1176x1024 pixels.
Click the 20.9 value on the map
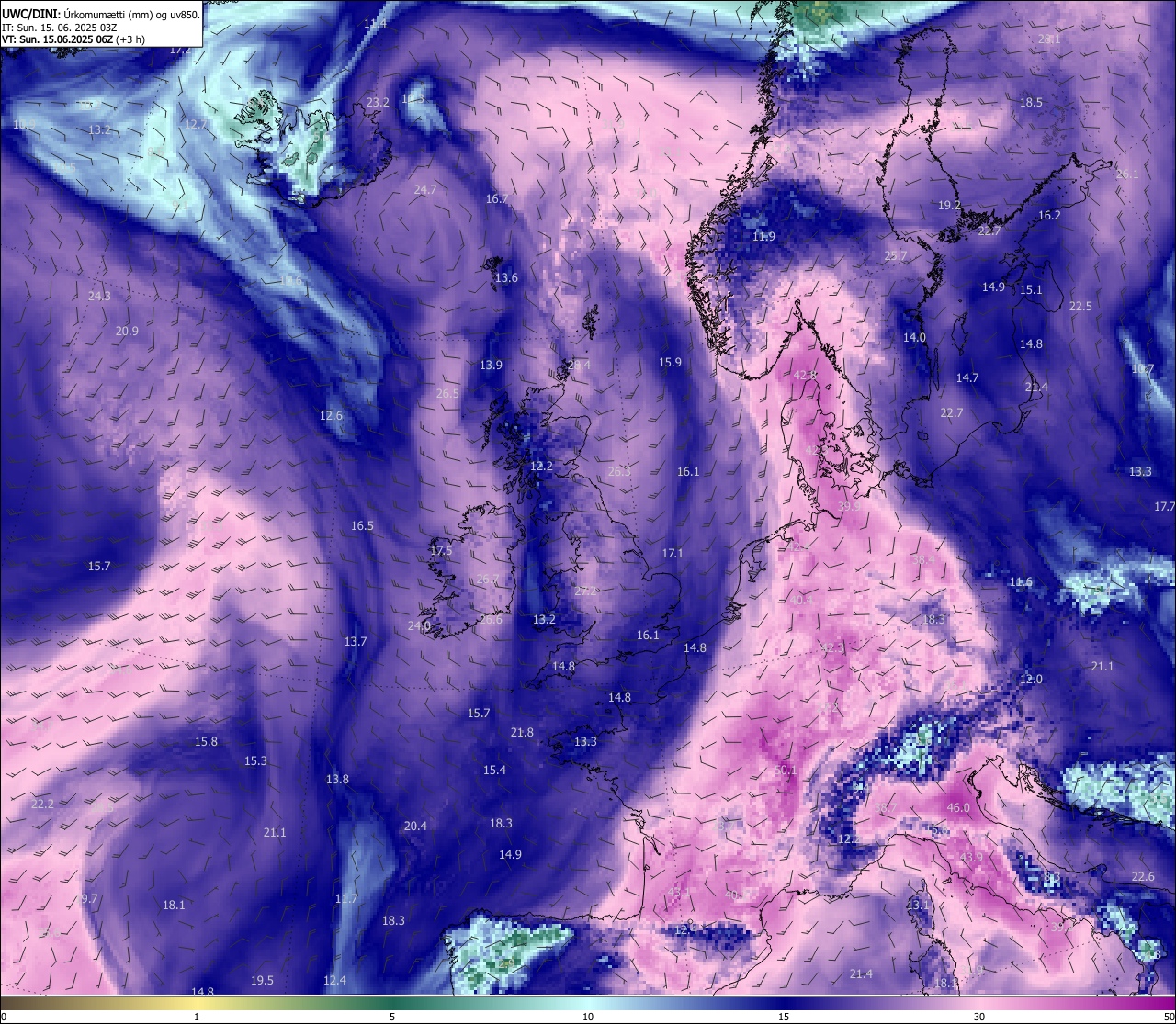pos(127,332)
